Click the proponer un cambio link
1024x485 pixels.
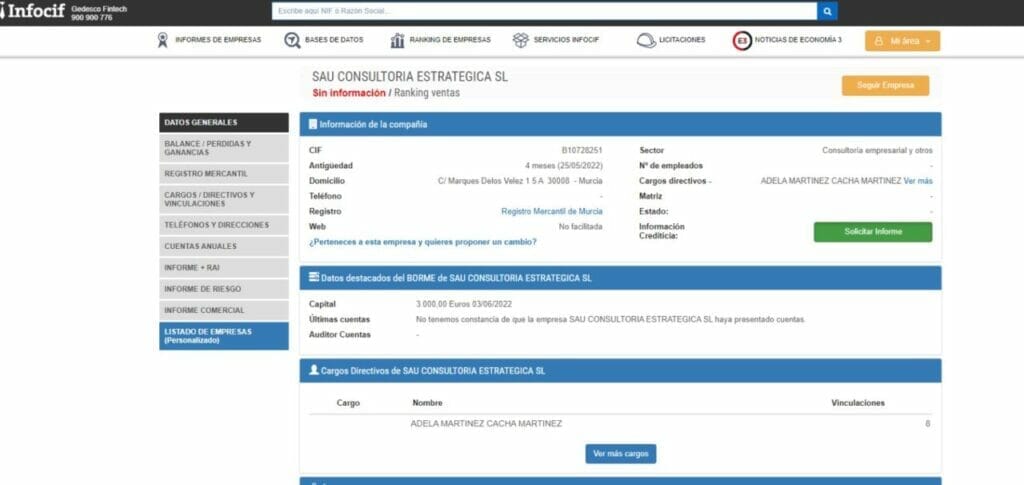[x=423, y=242]
